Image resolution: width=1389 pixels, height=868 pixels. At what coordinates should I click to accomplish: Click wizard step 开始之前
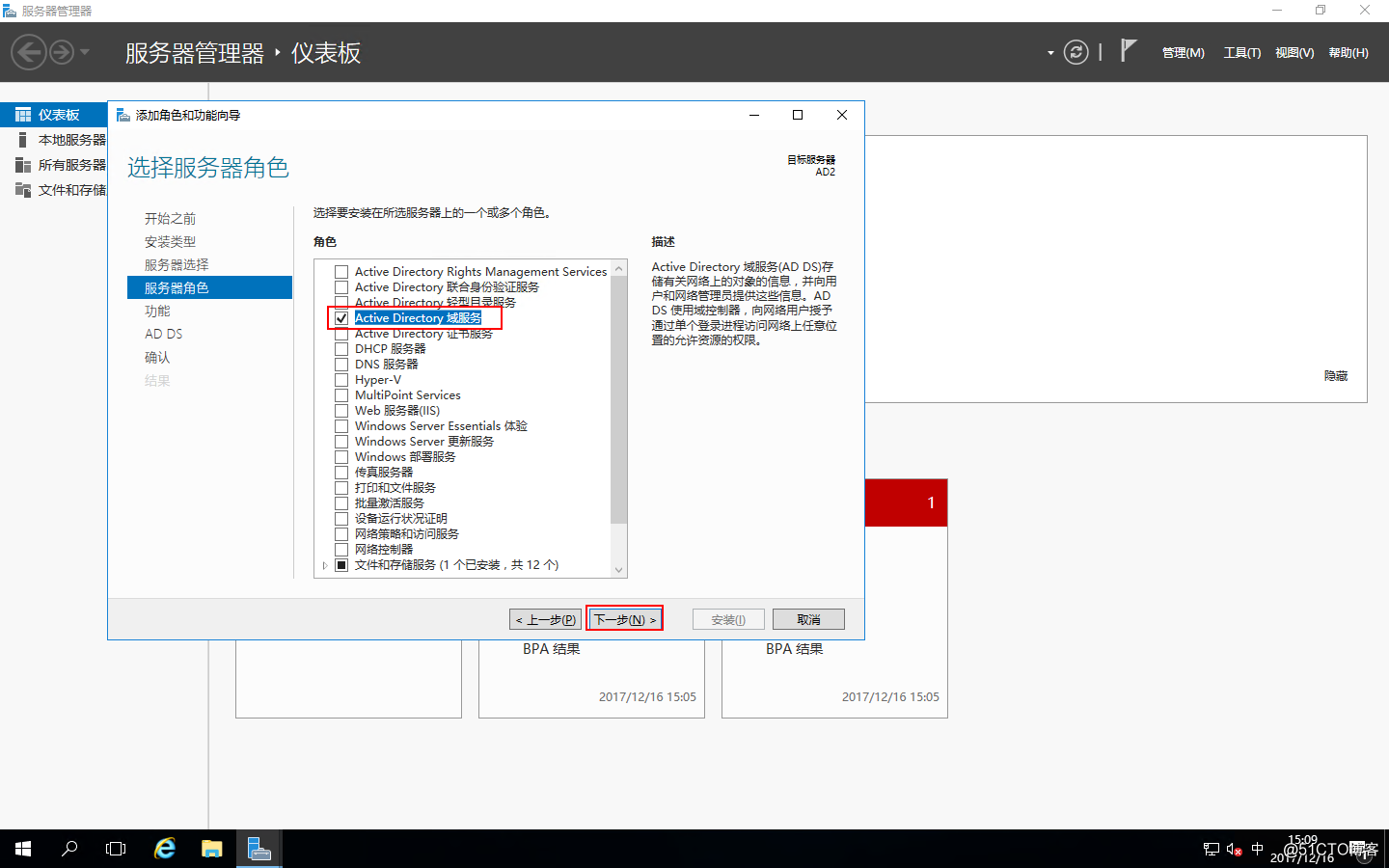171,219
